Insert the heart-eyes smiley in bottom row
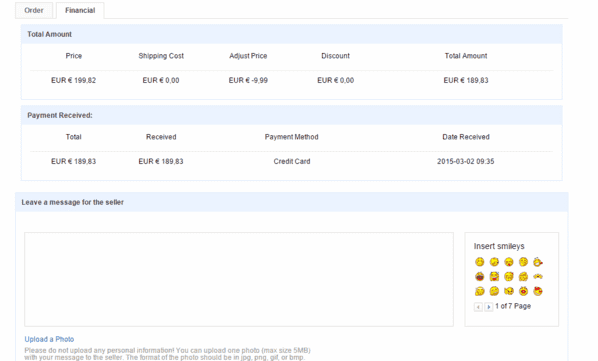This screenshot has height=361, width=598. pyautogui.click(x=538, y=291)
